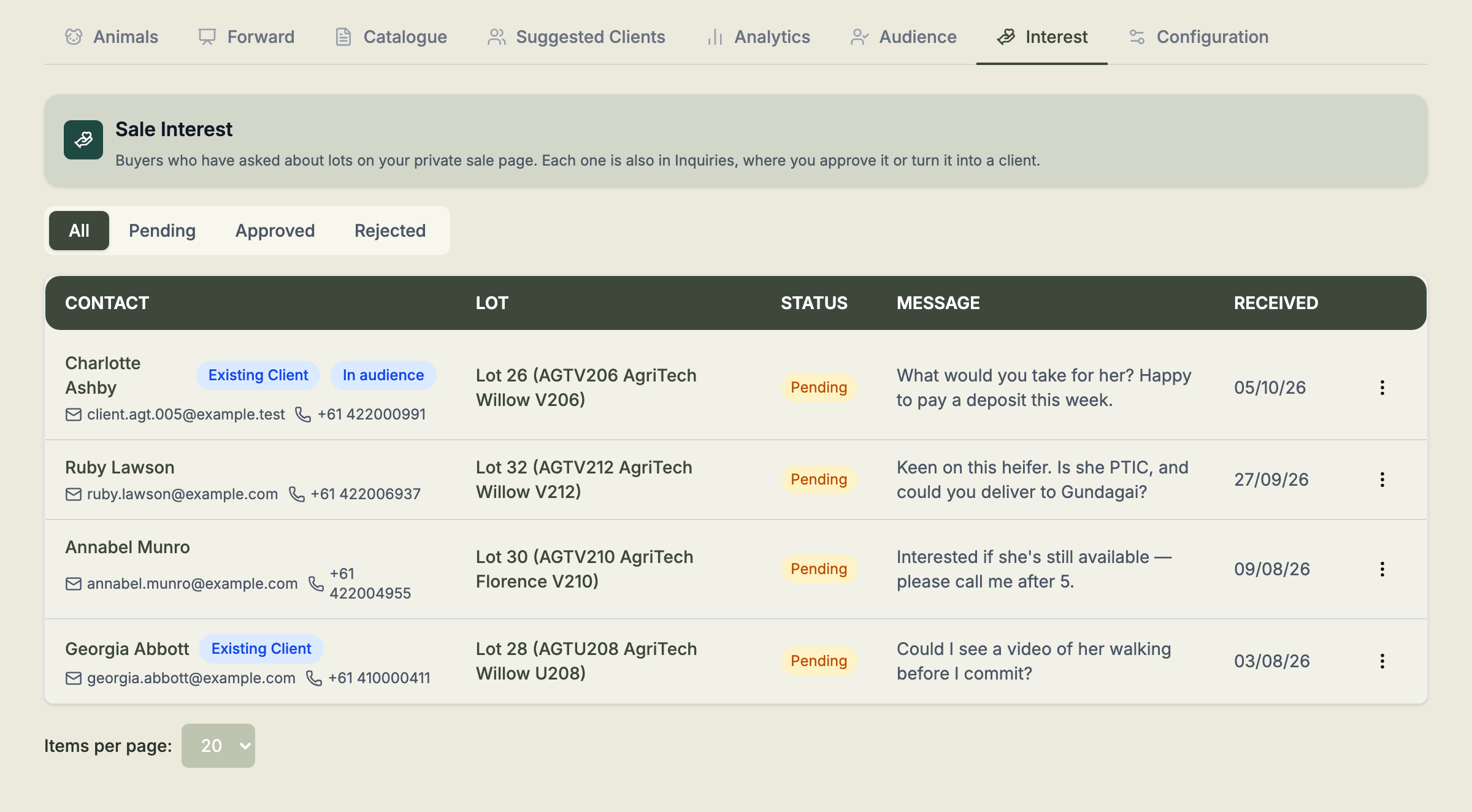Switch to the Forward tab
Image resolution: width=1472 pixels, height=812 pixels.
(x=246, y=37)
